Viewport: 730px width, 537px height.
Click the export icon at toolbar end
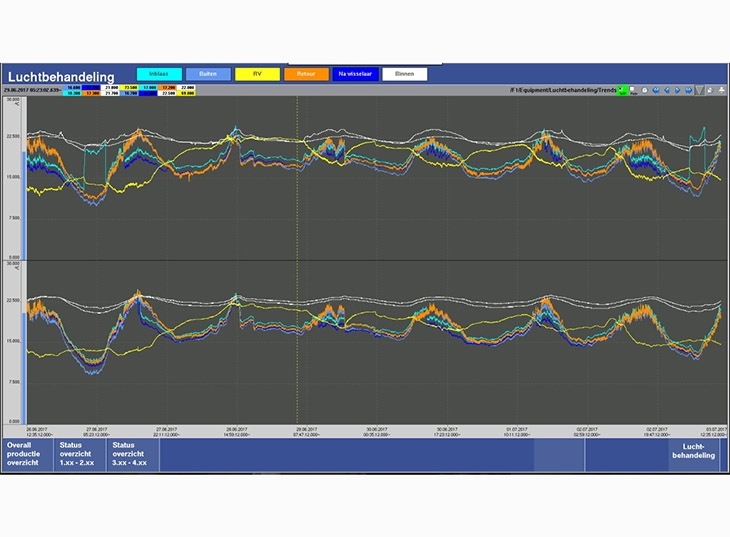721,90
